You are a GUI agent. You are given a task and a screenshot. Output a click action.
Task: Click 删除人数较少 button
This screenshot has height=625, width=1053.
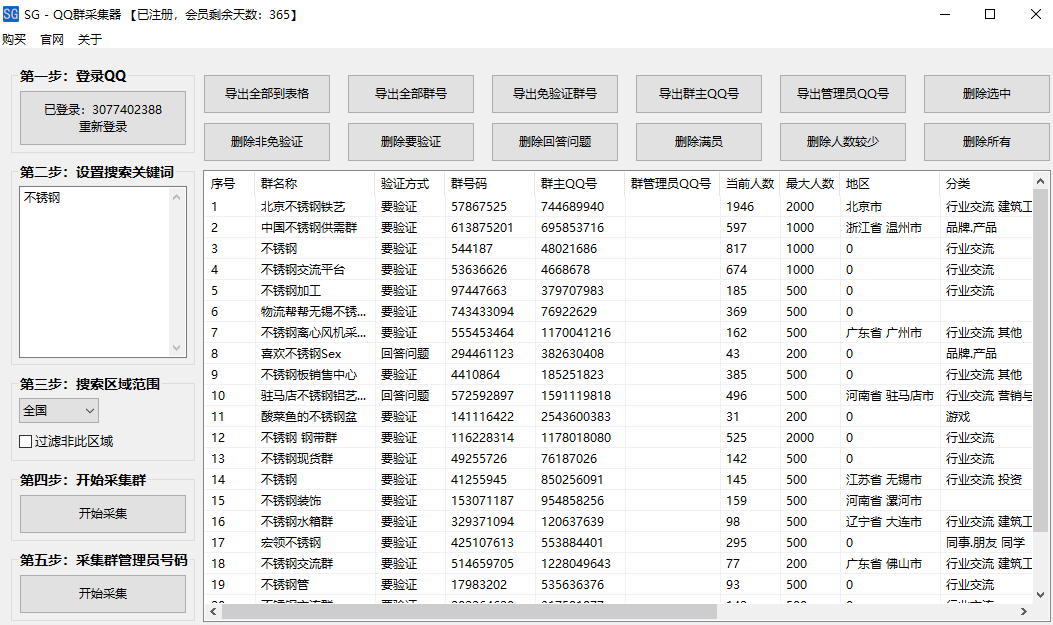[842, 141]
